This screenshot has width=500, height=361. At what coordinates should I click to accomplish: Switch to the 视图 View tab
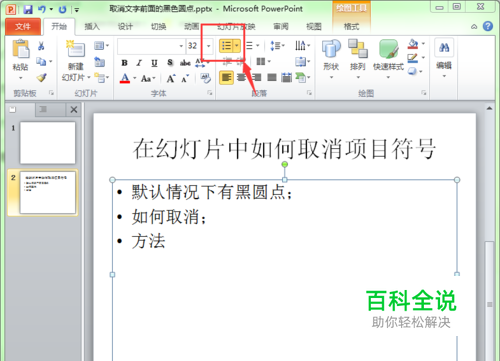pyautogui.click(x=314, y=26)
